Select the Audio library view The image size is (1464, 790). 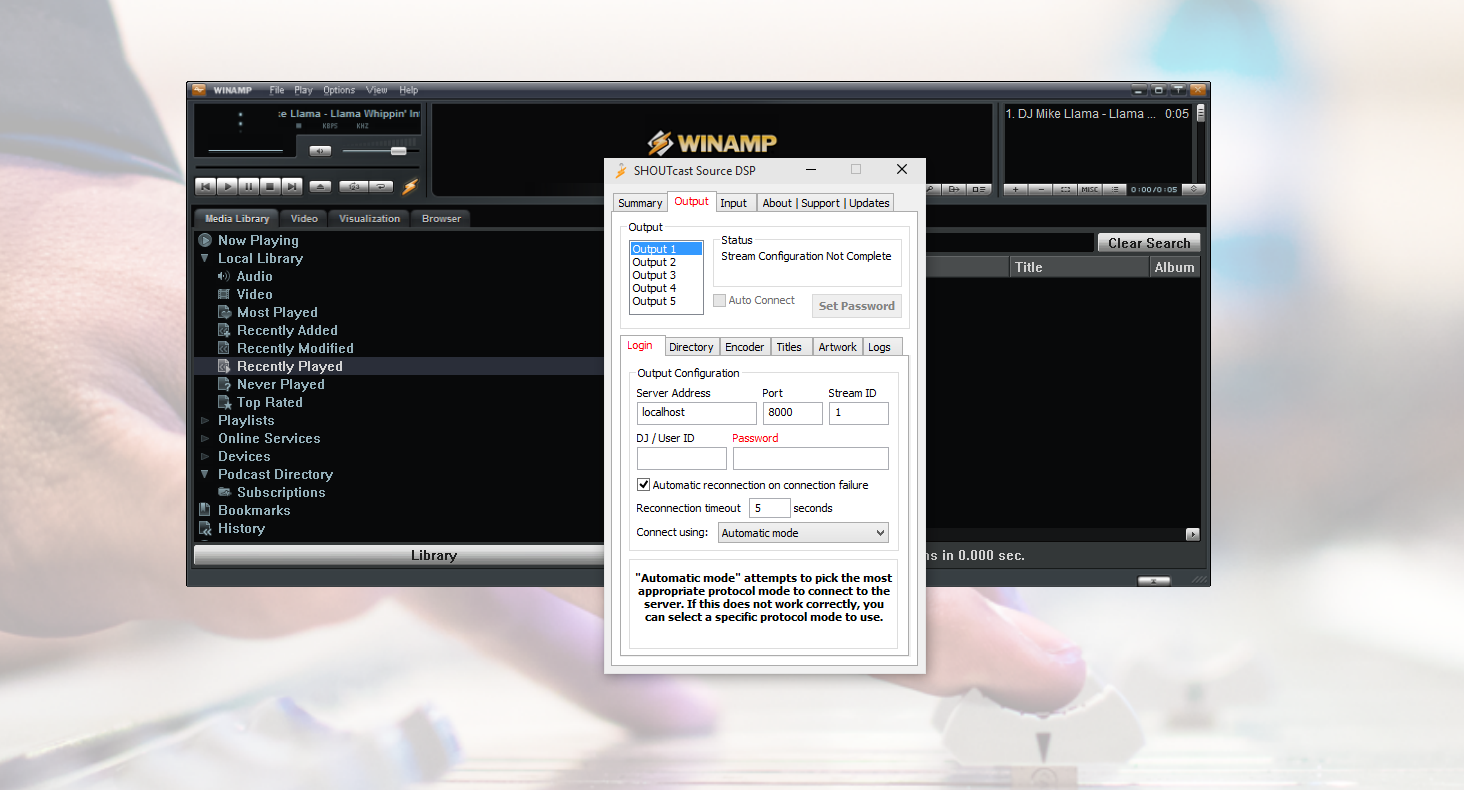click(254, 276)
